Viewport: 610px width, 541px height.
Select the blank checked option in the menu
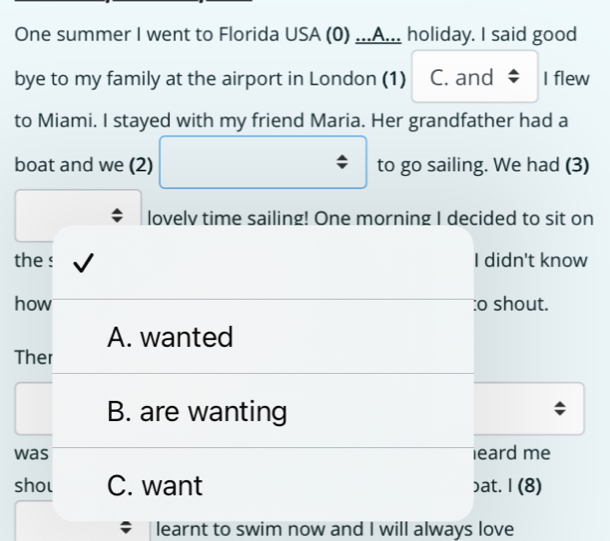click(262, 263)
